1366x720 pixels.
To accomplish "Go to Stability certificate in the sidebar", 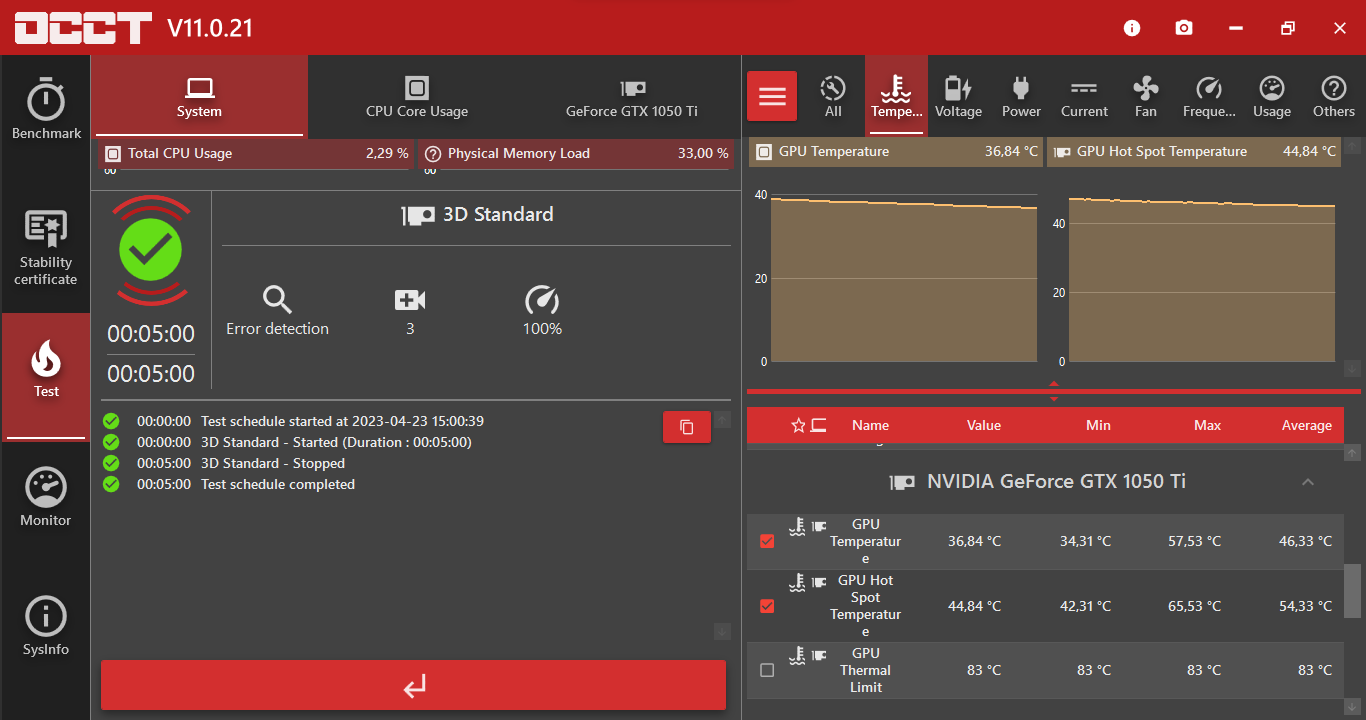I will [46, 248].
